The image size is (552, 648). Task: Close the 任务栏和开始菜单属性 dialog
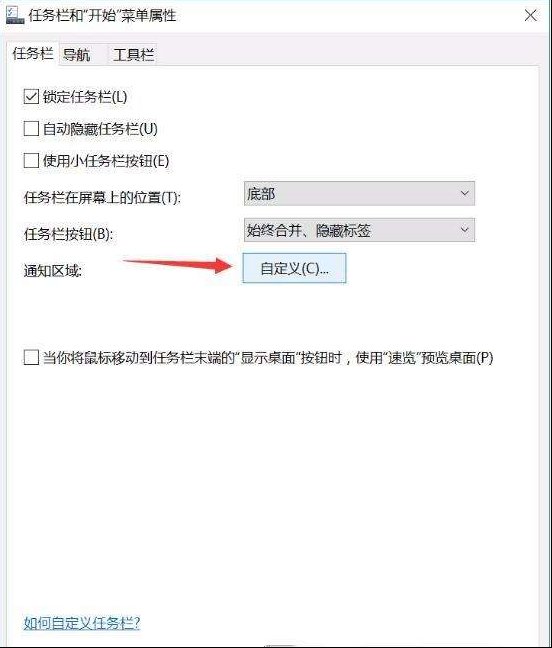pos(531,16)
